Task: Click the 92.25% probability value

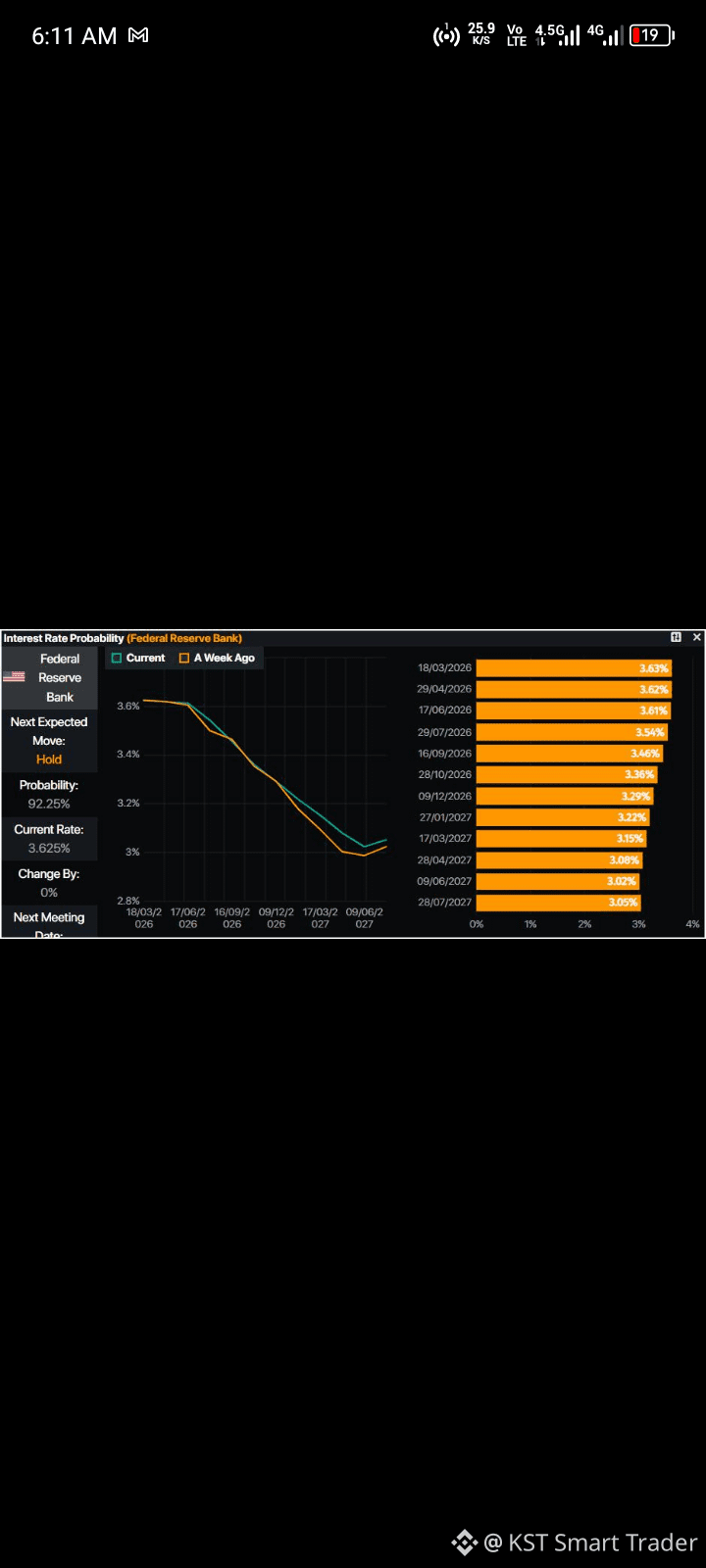Action: pyautogui.click(x=49, y=804)
